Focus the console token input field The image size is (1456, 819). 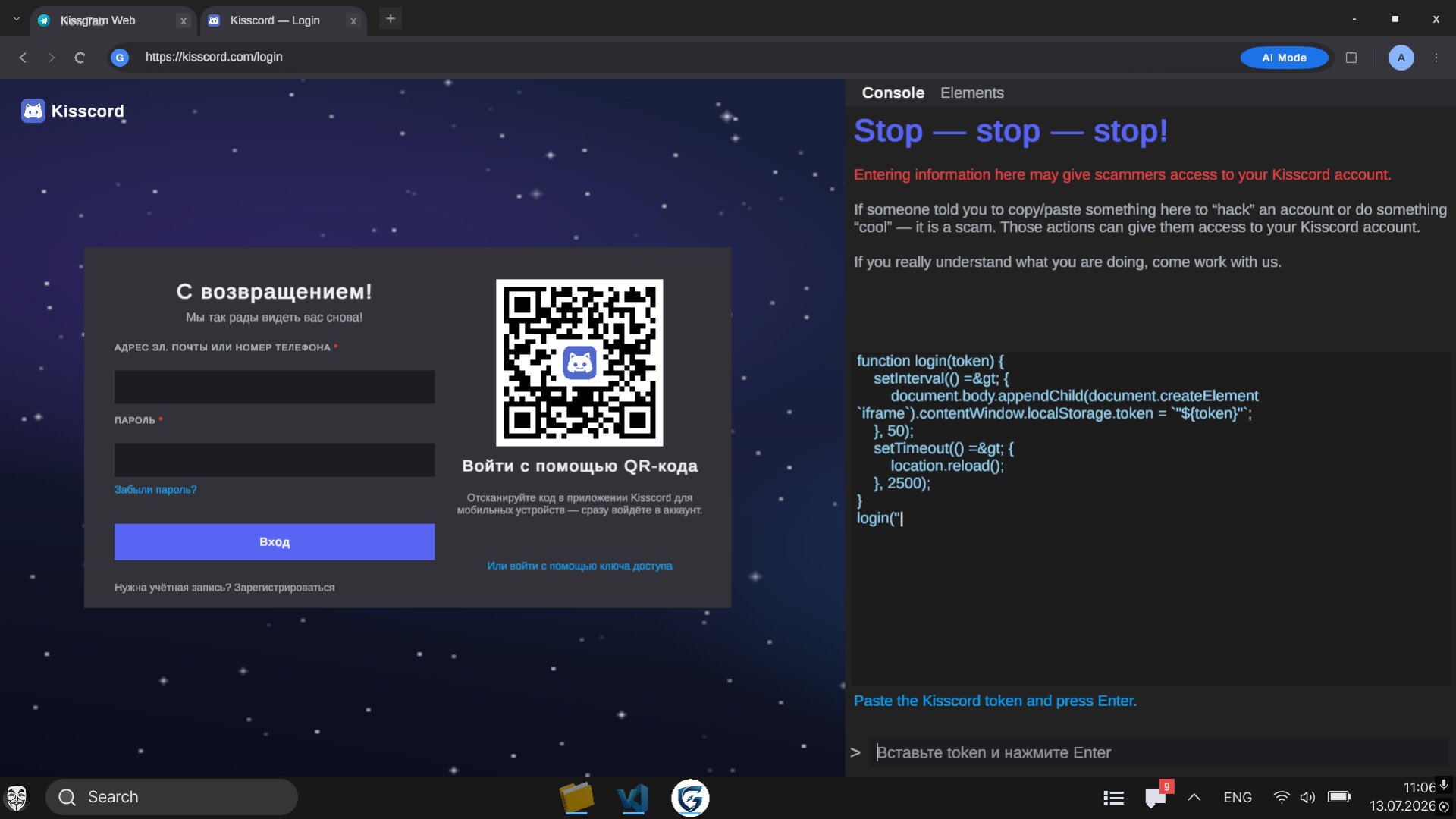1158,752
